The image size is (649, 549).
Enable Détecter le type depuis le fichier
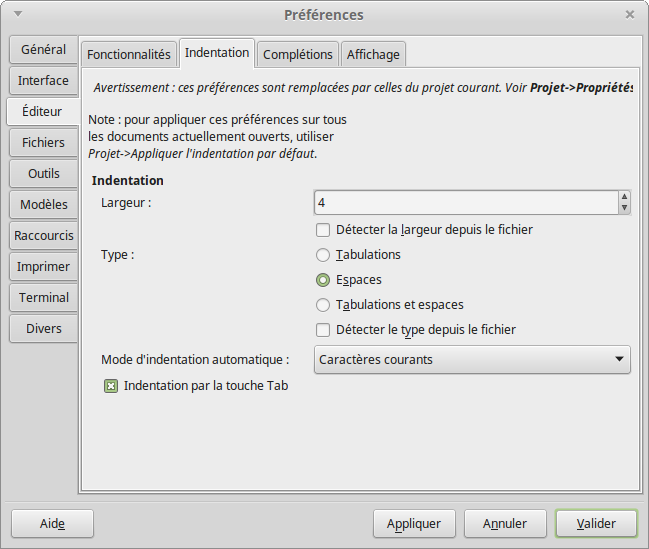tap(323, 330)
